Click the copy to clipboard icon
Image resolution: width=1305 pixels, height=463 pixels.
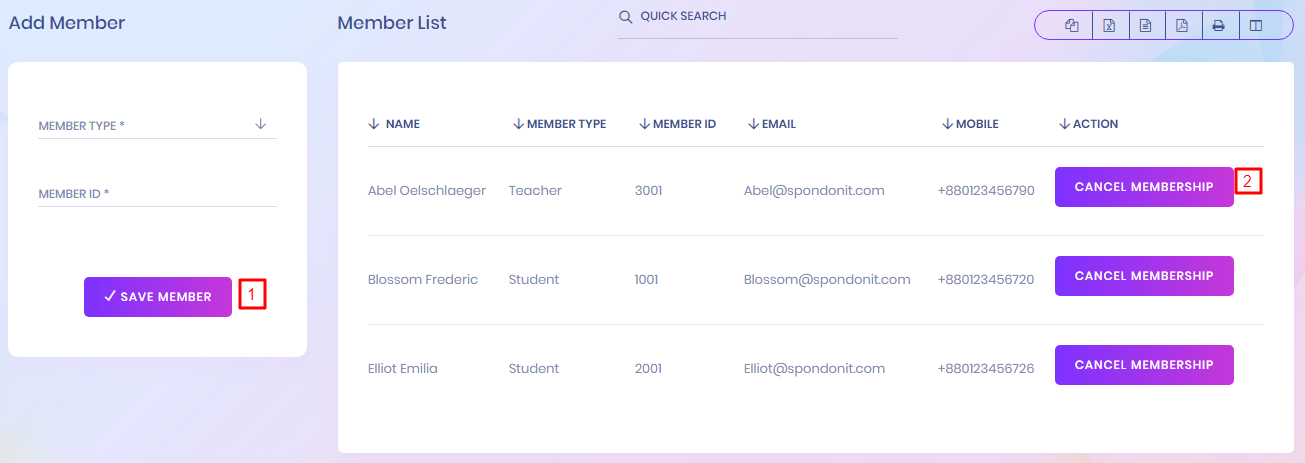tap(1072, 26)
